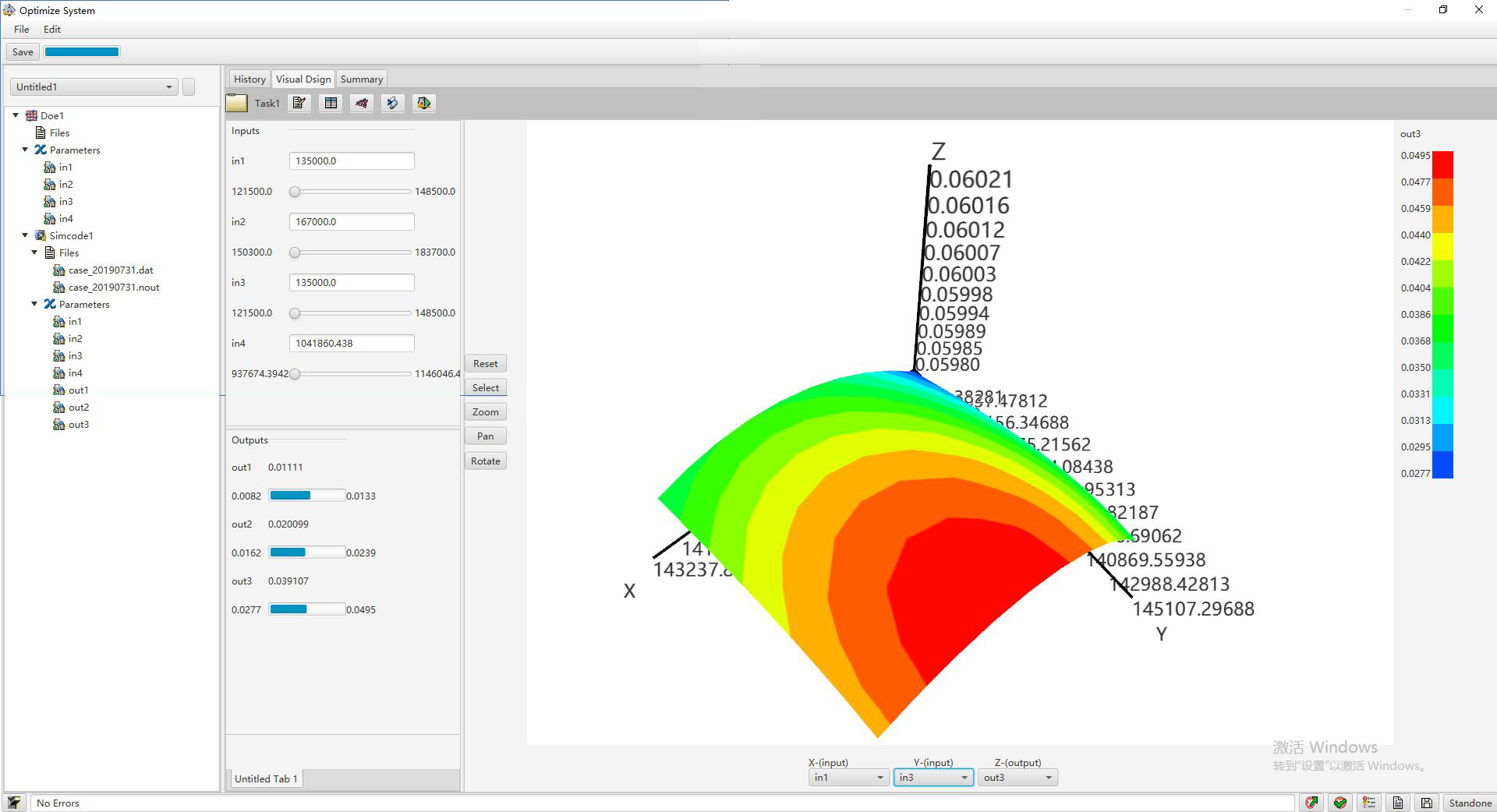Click the in4 value field 1041860.438

pos(352,343)
